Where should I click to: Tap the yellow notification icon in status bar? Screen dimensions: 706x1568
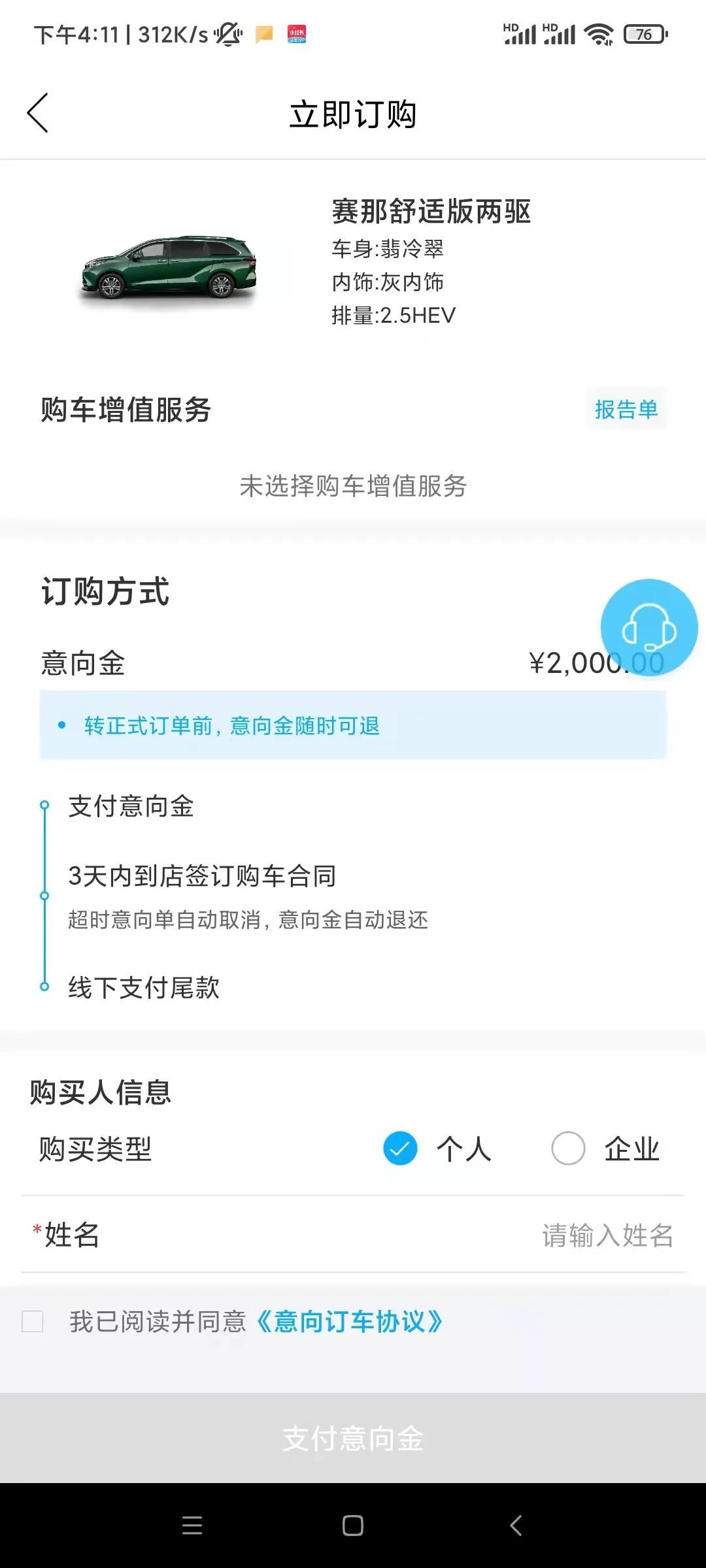(264, 34)
